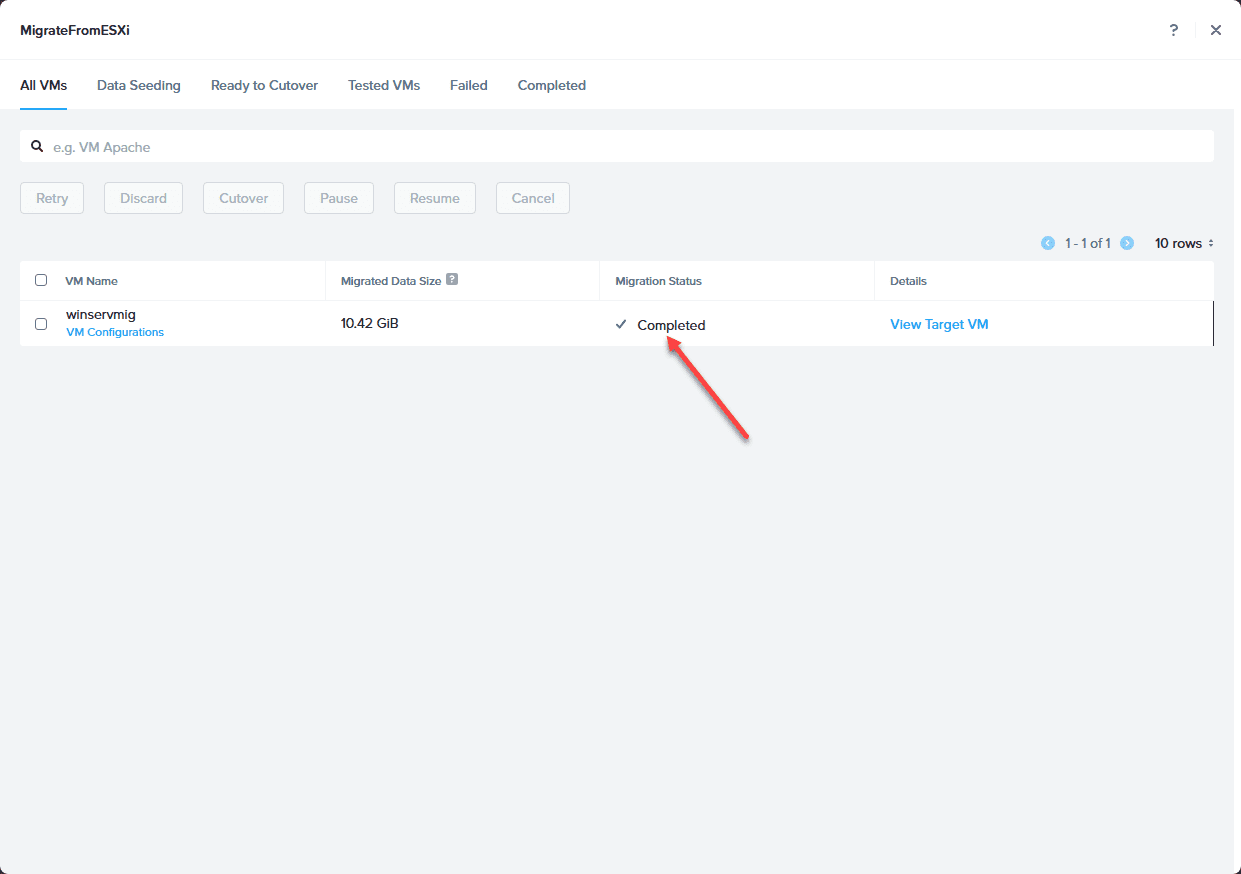Click the search magnifier icon
1241x874 pixels.
[x=37, y=146]
